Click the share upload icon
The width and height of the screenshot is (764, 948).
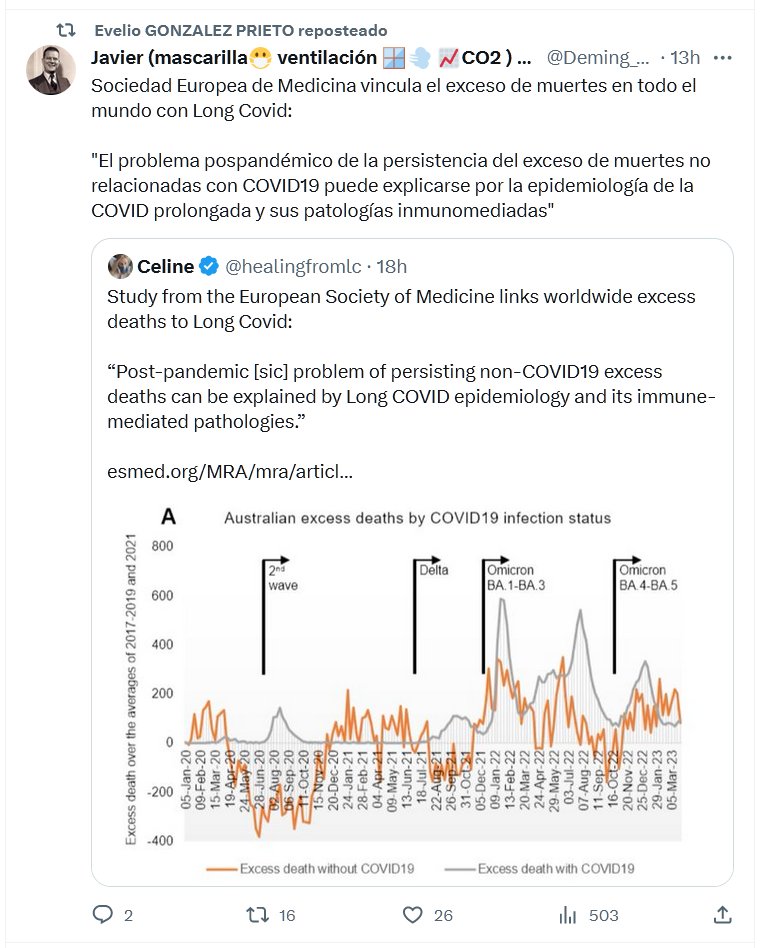coord(722,914)
